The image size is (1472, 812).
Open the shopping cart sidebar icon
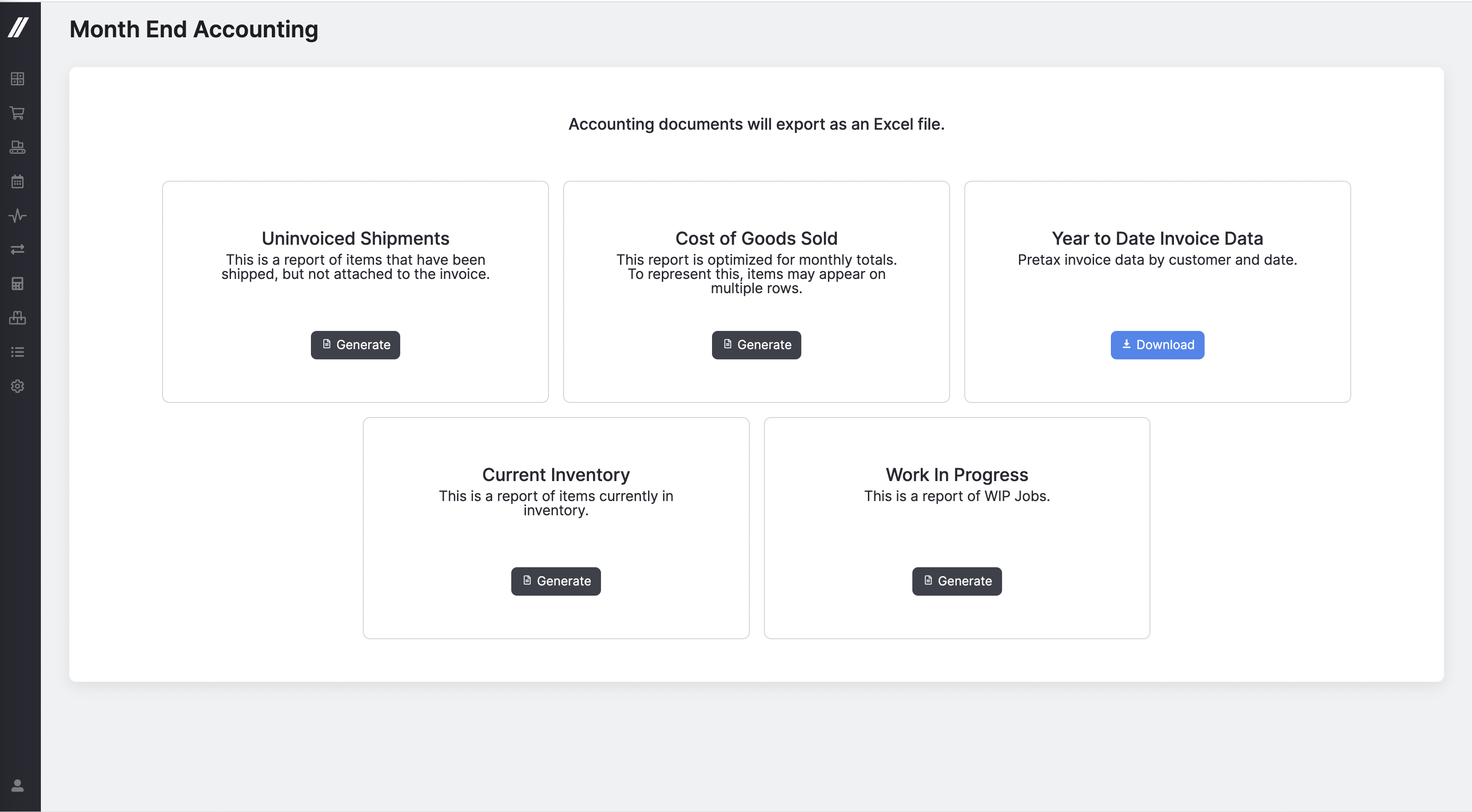[18, 113]
